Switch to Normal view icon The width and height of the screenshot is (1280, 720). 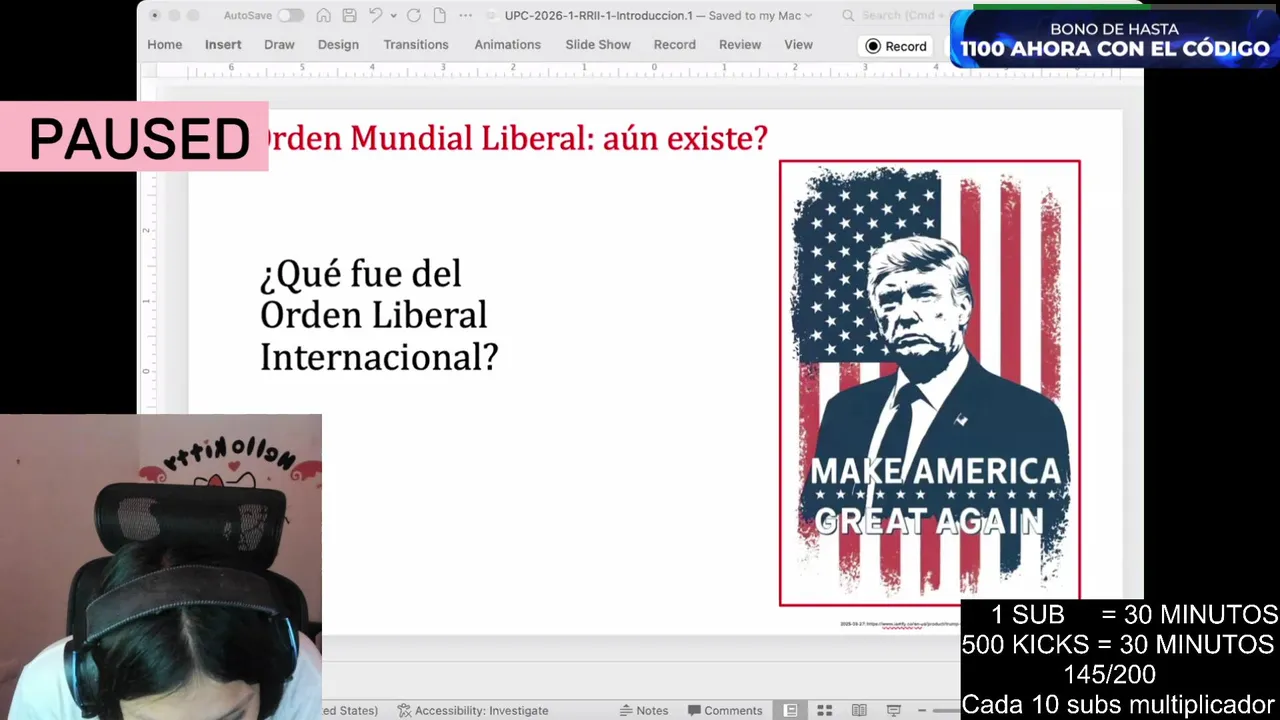pos(791,710)
